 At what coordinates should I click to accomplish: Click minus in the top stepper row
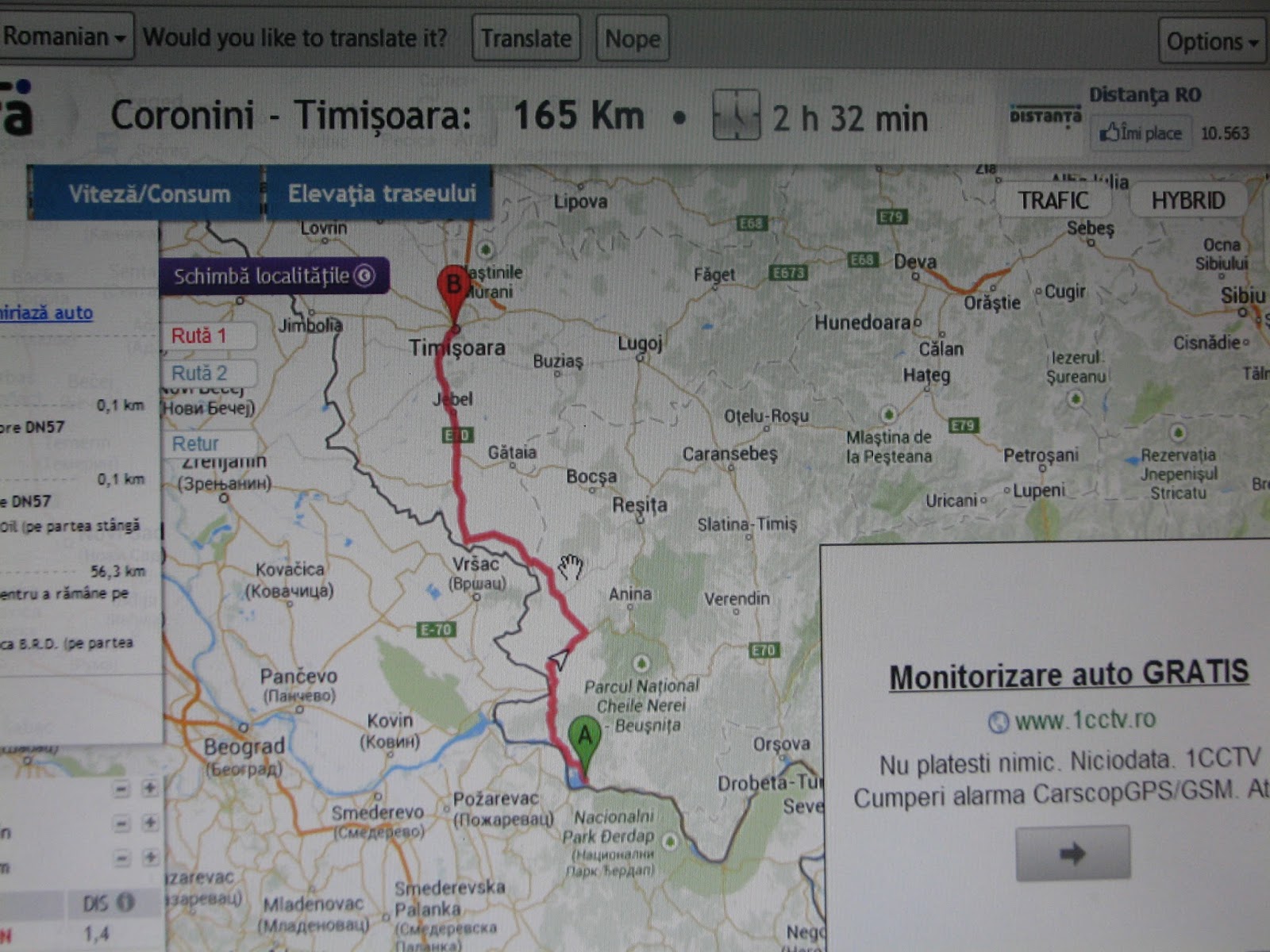click(121, 789)
